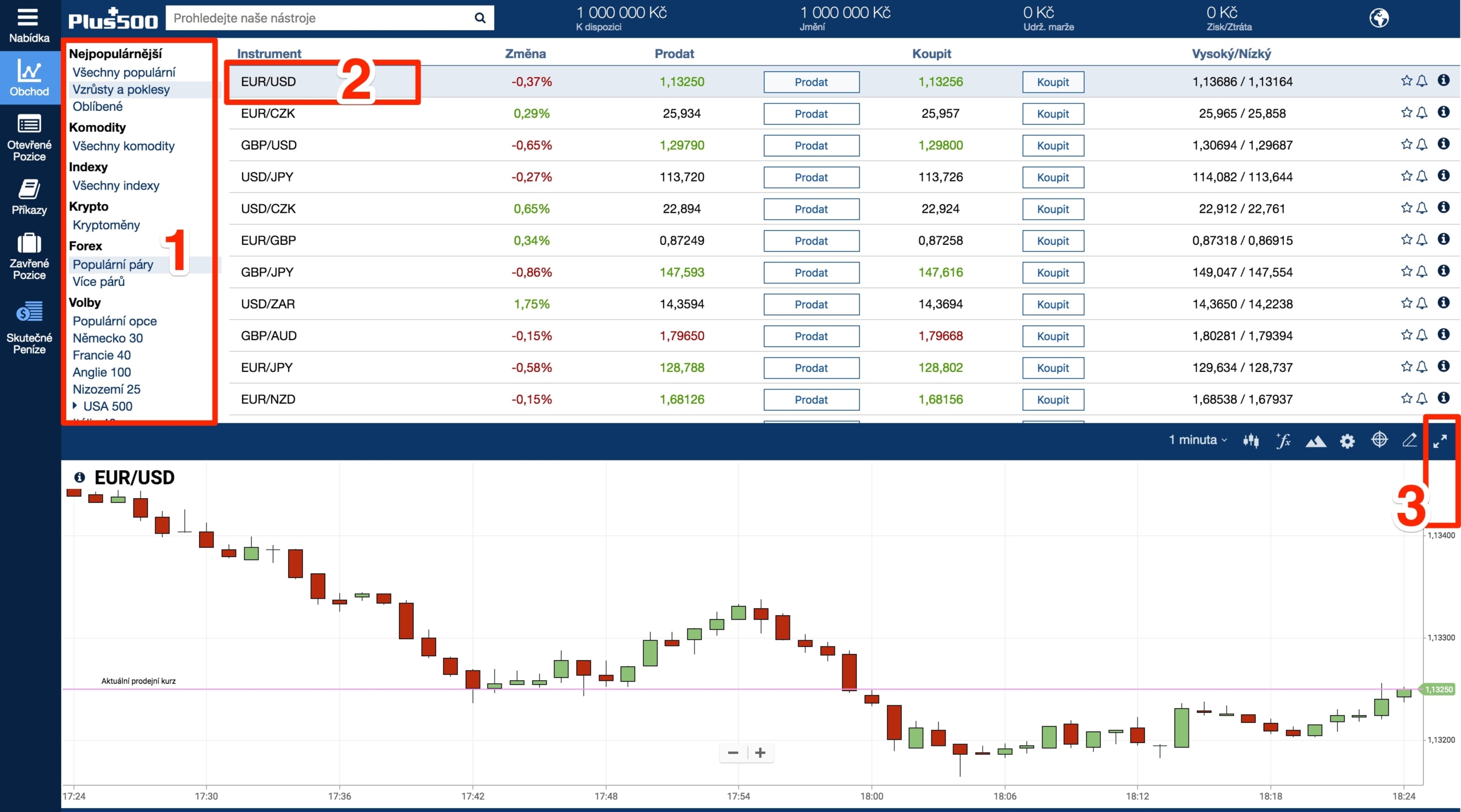The height and width of the screenshot is (812, 1461).
Task: Open the fx indicators tool
Action: [x=1283, y=440]
